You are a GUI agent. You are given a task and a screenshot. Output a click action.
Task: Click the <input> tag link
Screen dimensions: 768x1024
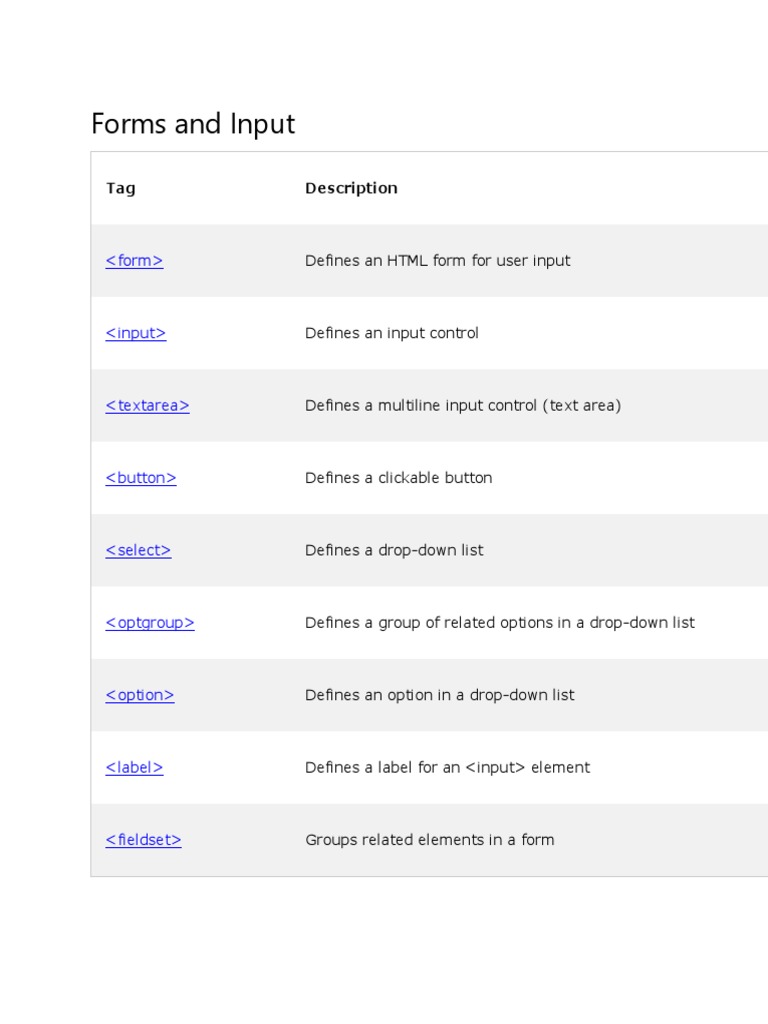[x=136, y=333]
